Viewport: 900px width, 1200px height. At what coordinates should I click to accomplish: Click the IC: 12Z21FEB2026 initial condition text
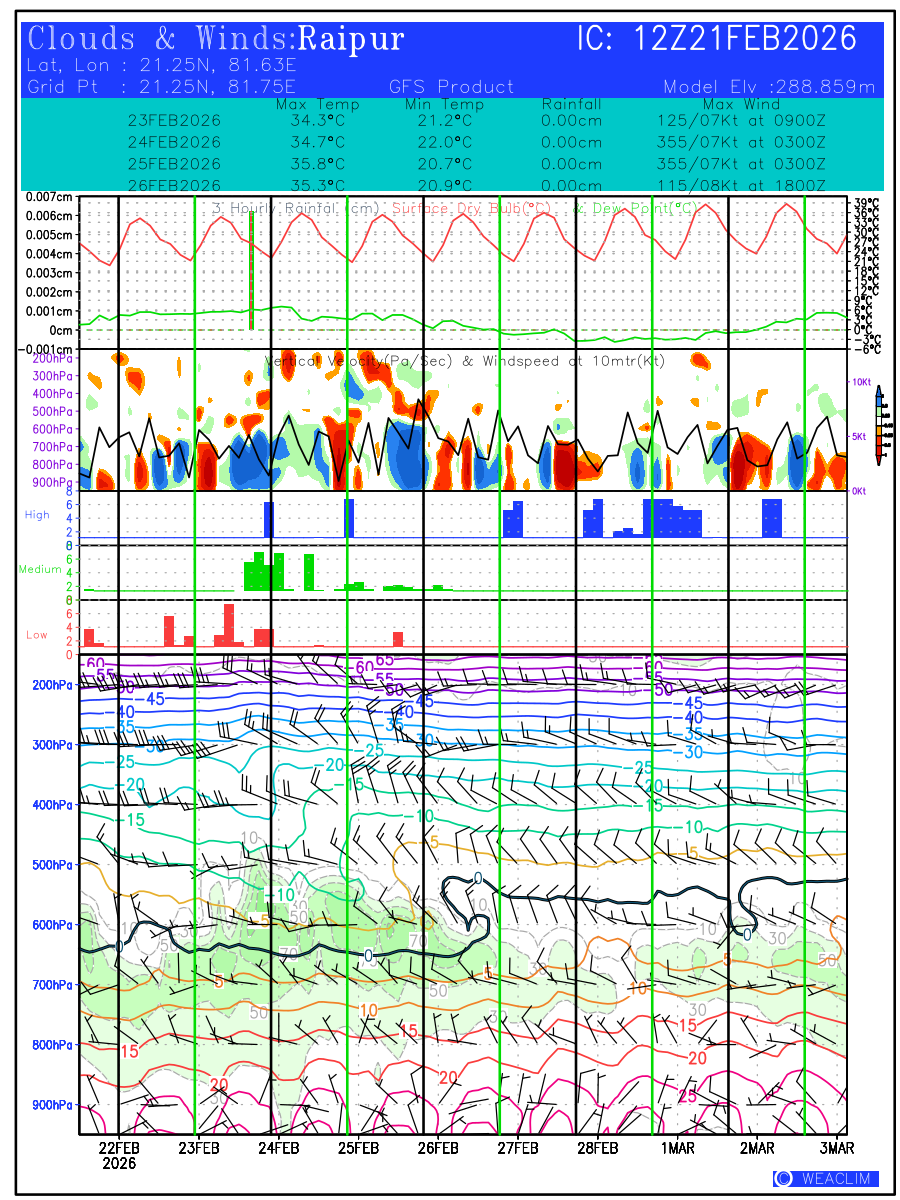[x=717, y=39]
